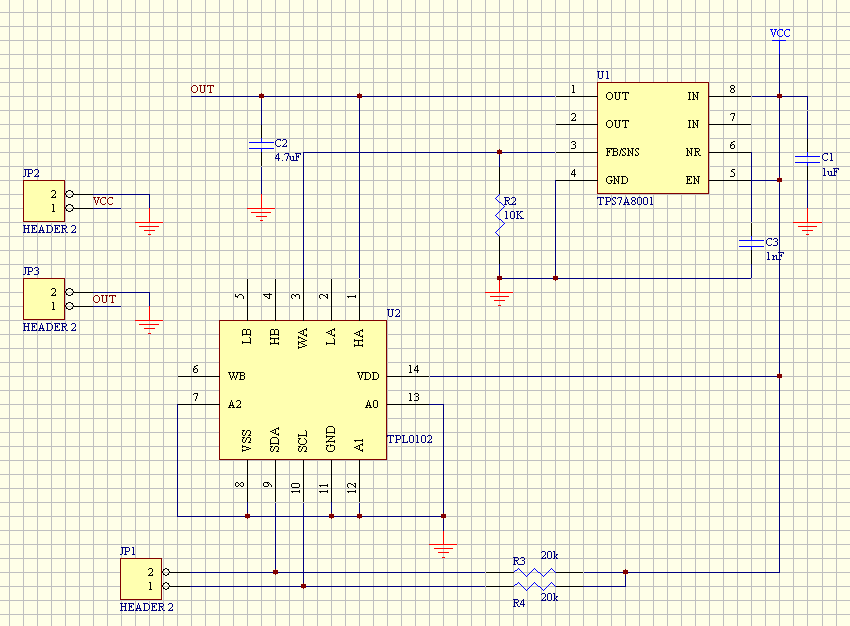Select the R4 20k resistor
850x626 pixels.
coord(535,586)
